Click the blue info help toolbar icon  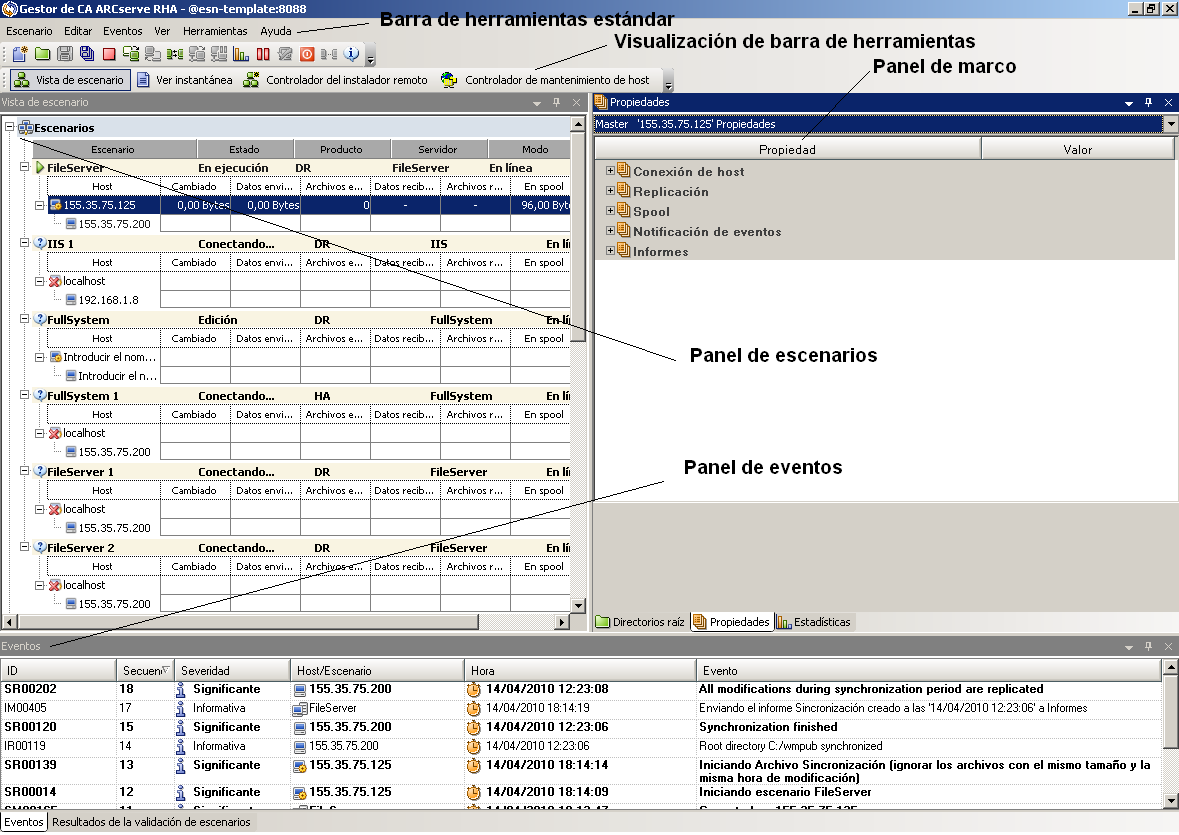(351, 54)
